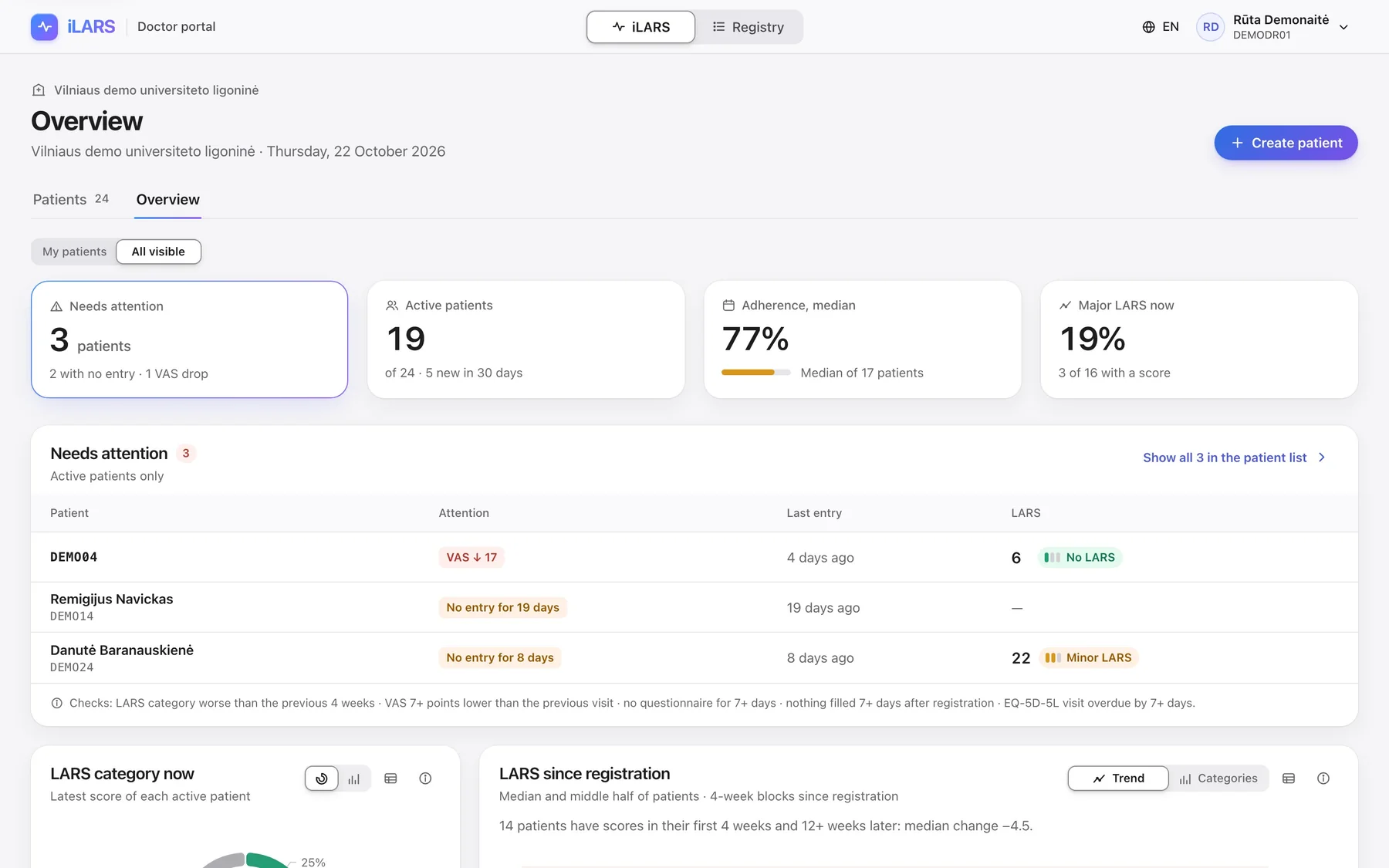Click the calendar icon beside Adherence, median

(x=728, y=306)
